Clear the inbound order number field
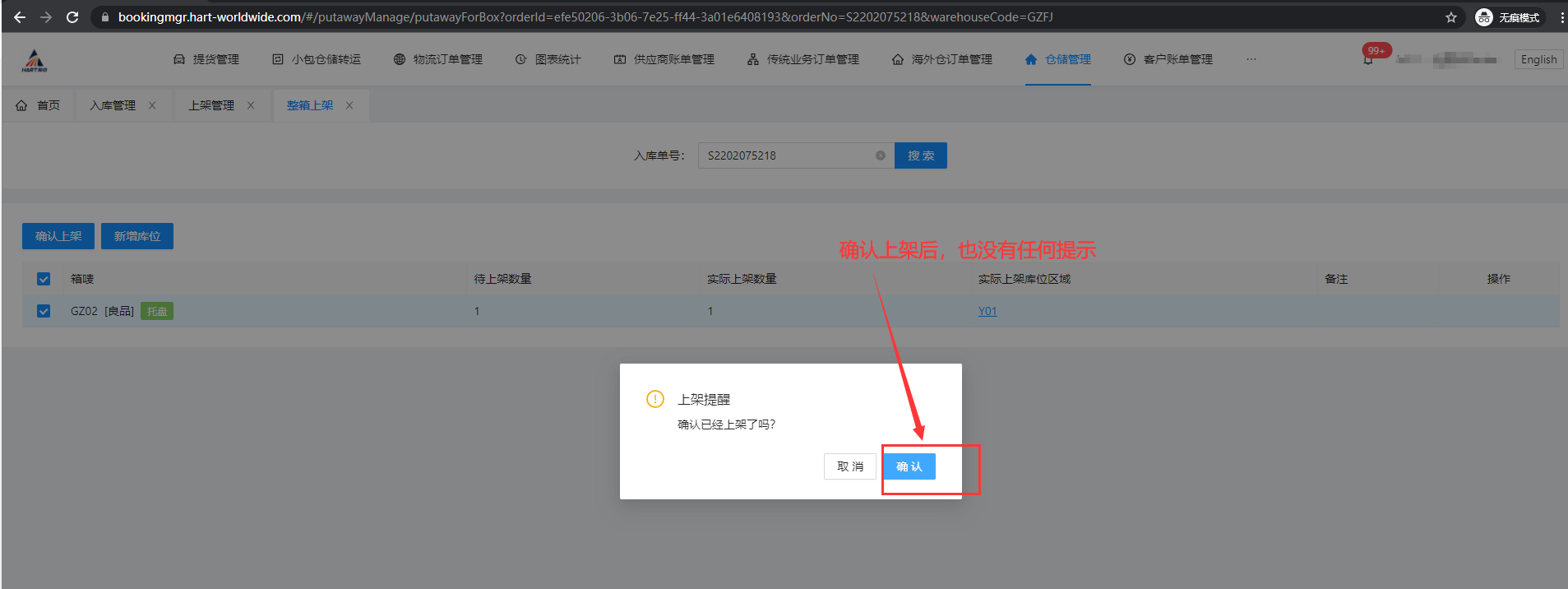 tap(880, 155)
